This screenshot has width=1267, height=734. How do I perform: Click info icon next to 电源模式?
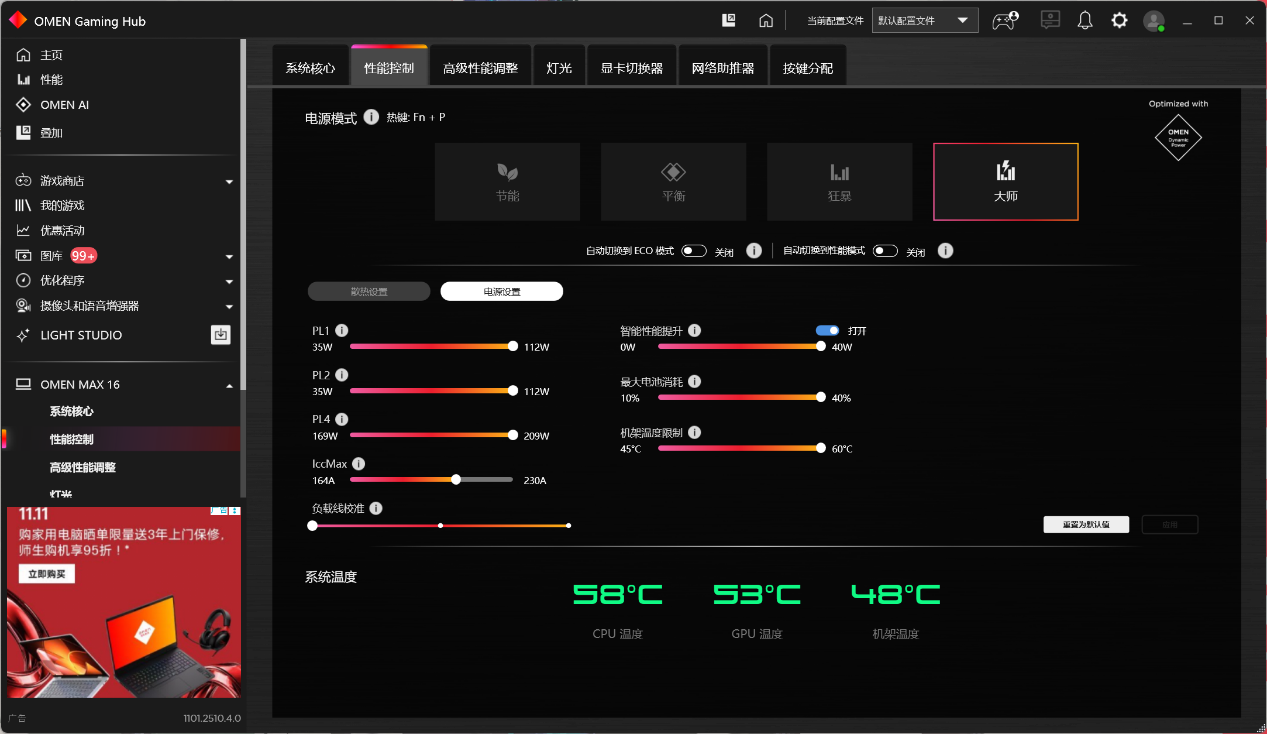pos(371,117)
